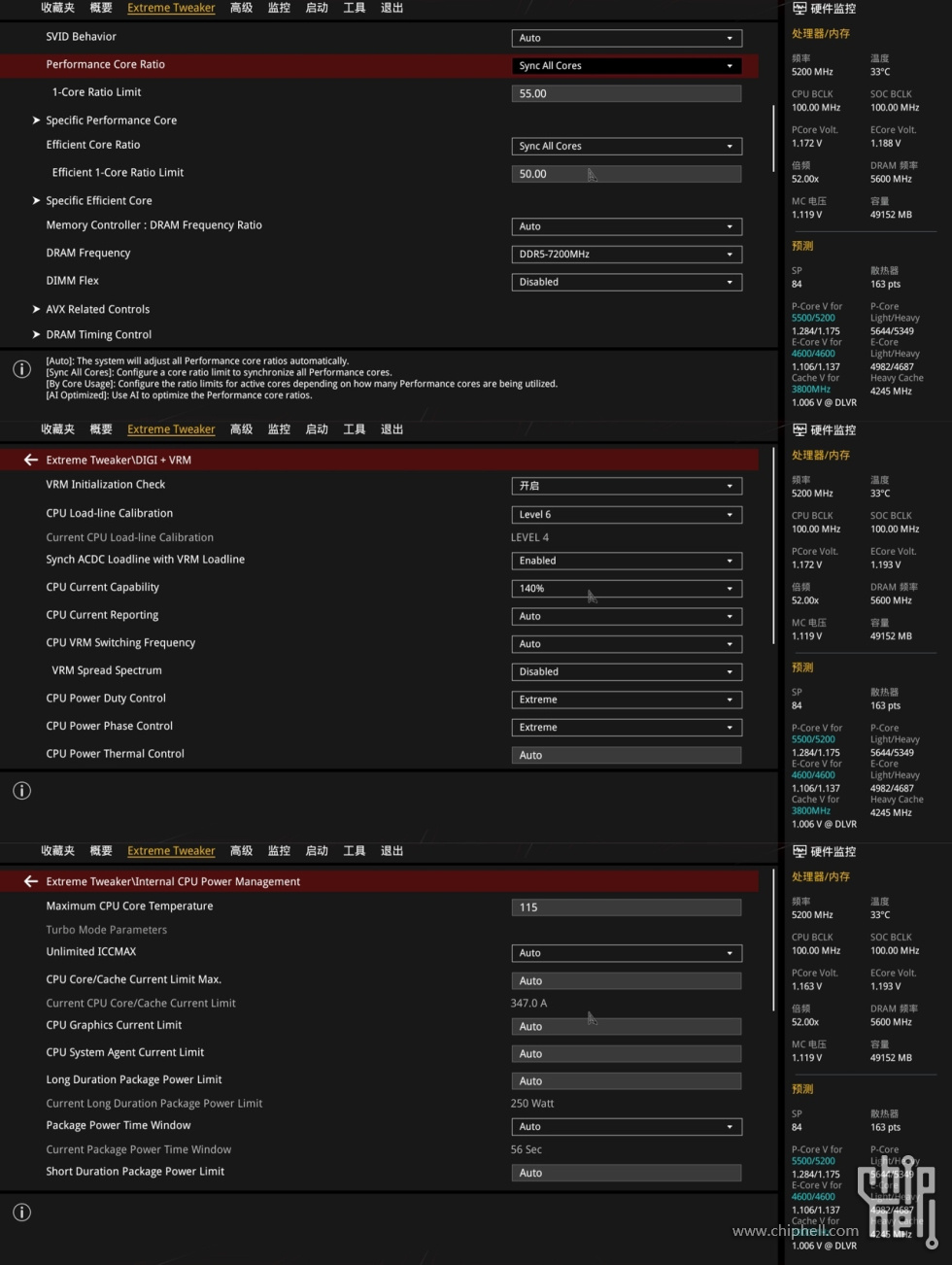This screenshot has height=1265, width=952.
Task: Click the back arrow beside Extreme Tweaker\DIGI + VRM
Action: 31,460
